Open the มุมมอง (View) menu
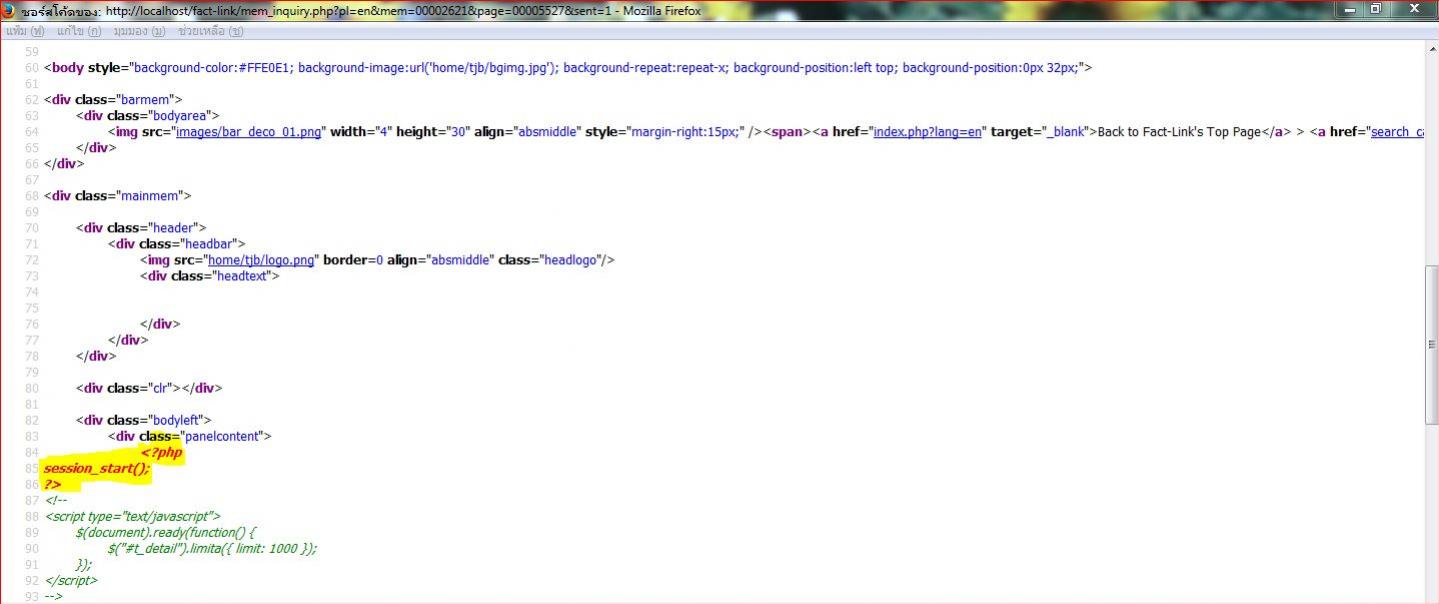 [138, 31]
